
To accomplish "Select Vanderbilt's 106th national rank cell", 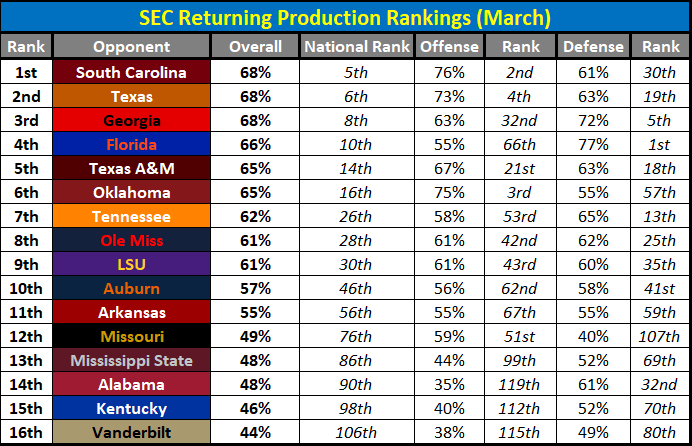I will click(356, 433).
